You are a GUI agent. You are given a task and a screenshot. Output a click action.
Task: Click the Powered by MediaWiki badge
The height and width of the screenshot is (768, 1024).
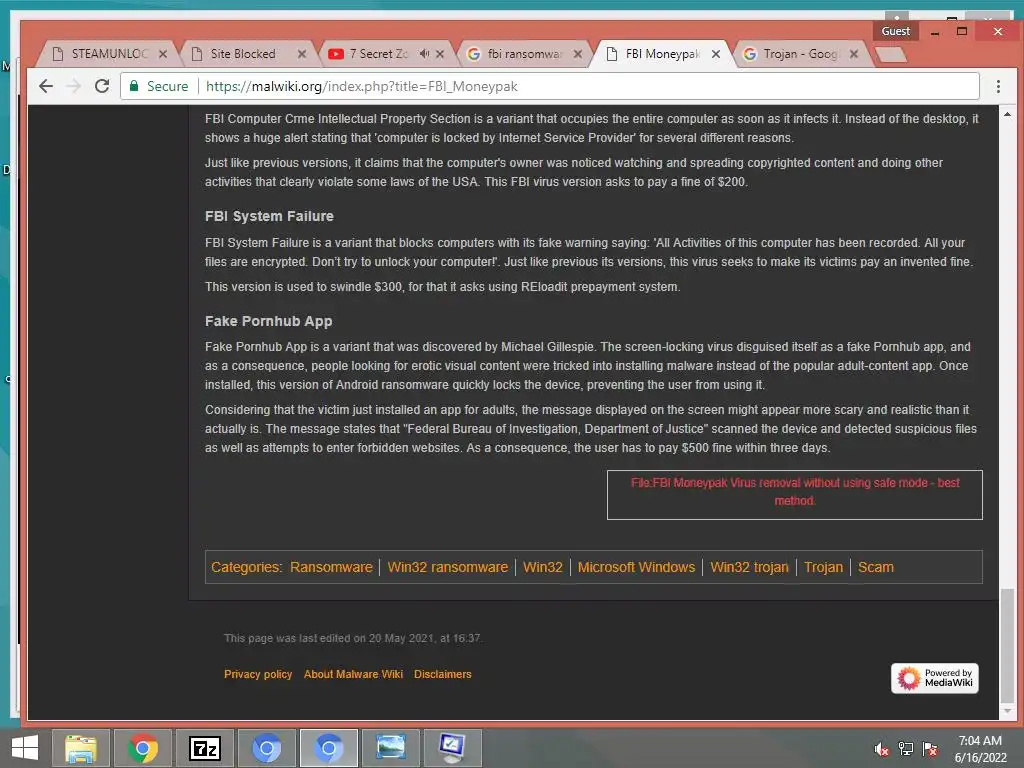coord(935,678)
